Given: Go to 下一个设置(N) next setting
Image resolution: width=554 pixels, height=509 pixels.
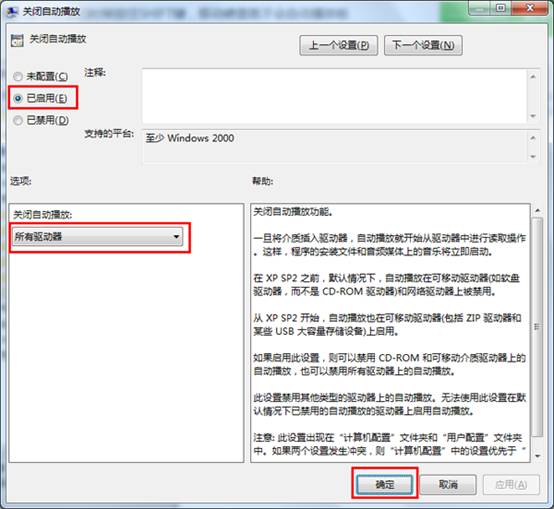Looking at the screenshot, I should (423, 45).
